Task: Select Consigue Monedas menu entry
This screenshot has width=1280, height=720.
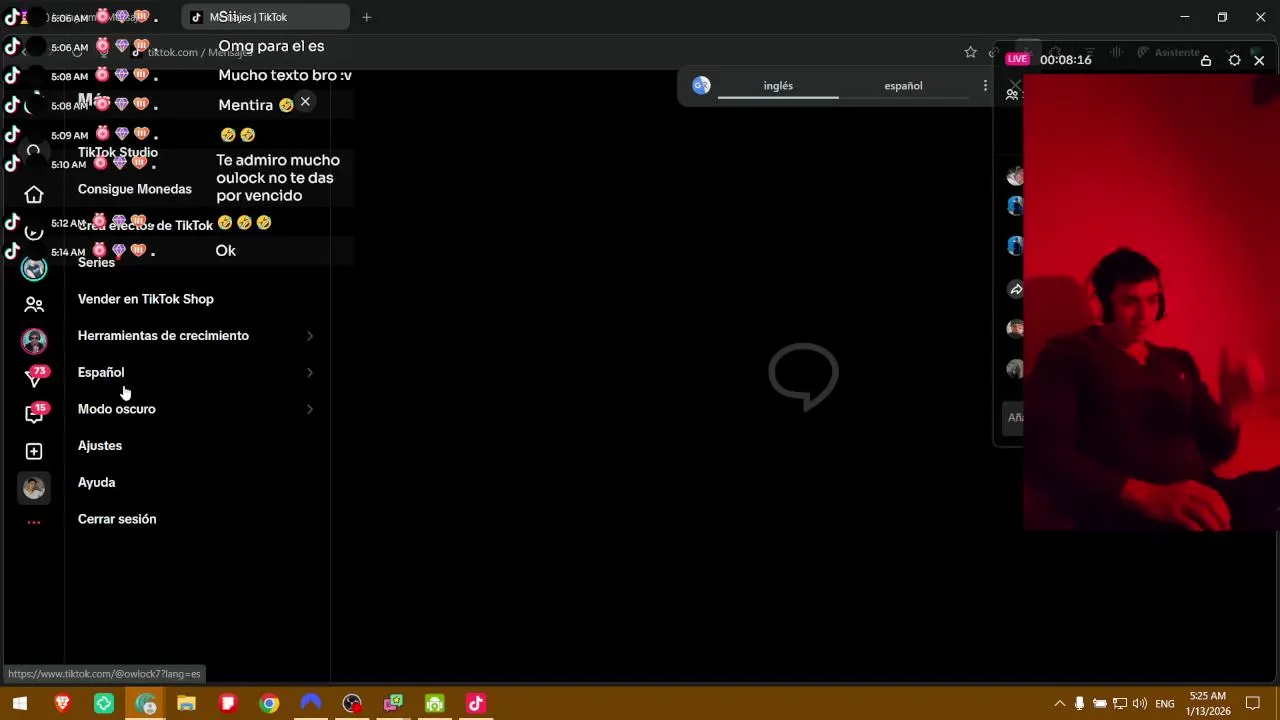Action: (x=135, y=189)
